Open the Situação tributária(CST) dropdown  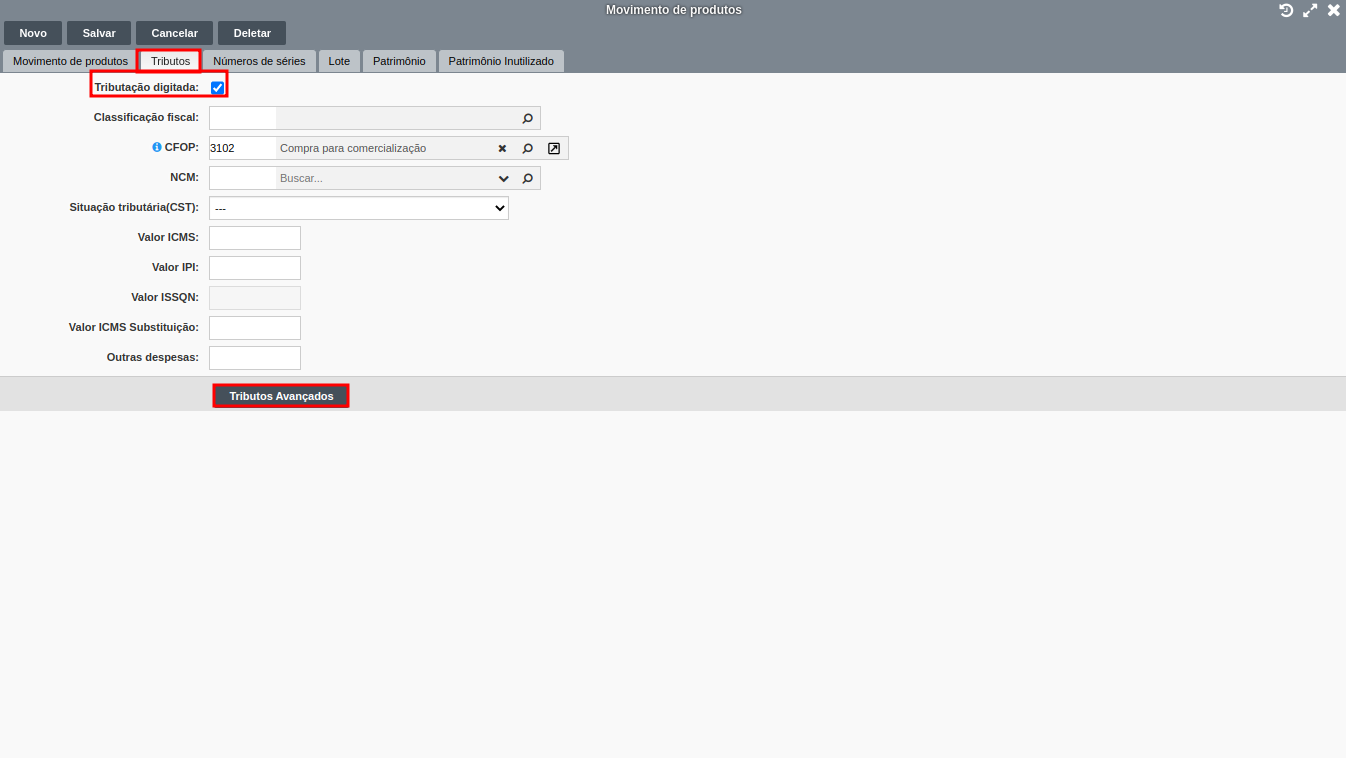click(x=358, y=208)
